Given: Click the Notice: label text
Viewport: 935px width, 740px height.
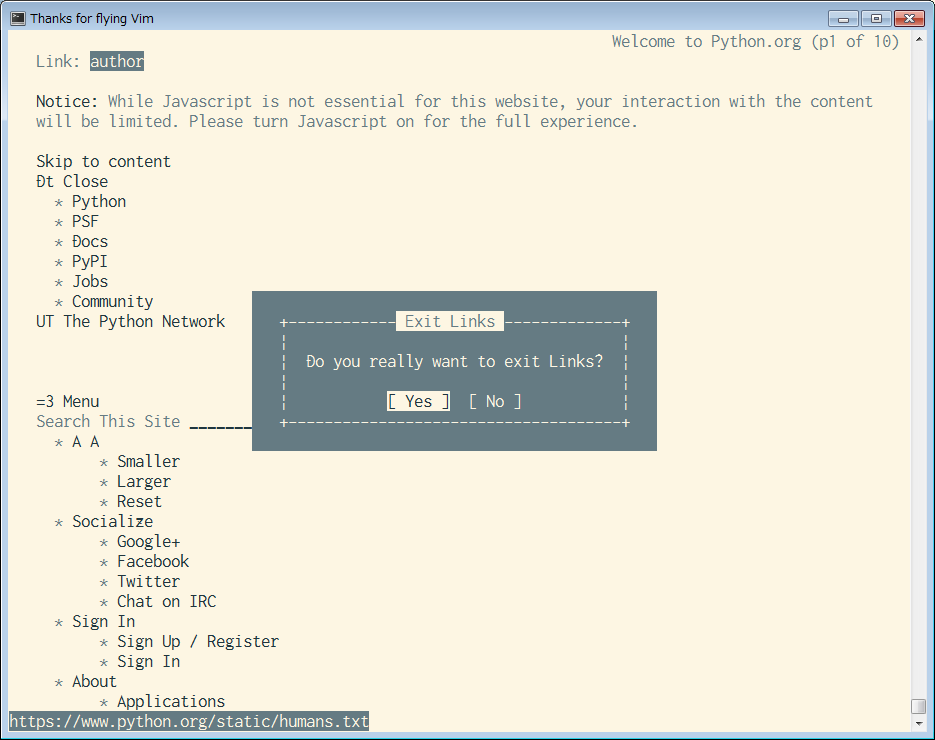Looking at the screenshot, I should [67, 101].
